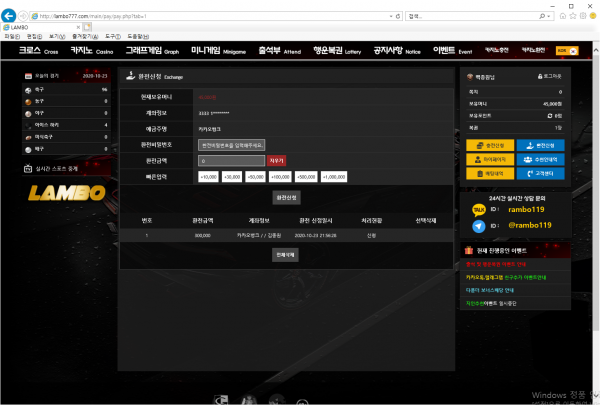This screenshot has width=600, height=405.
Task: Add +10,000 quick amount
Action: coord(209,177)
